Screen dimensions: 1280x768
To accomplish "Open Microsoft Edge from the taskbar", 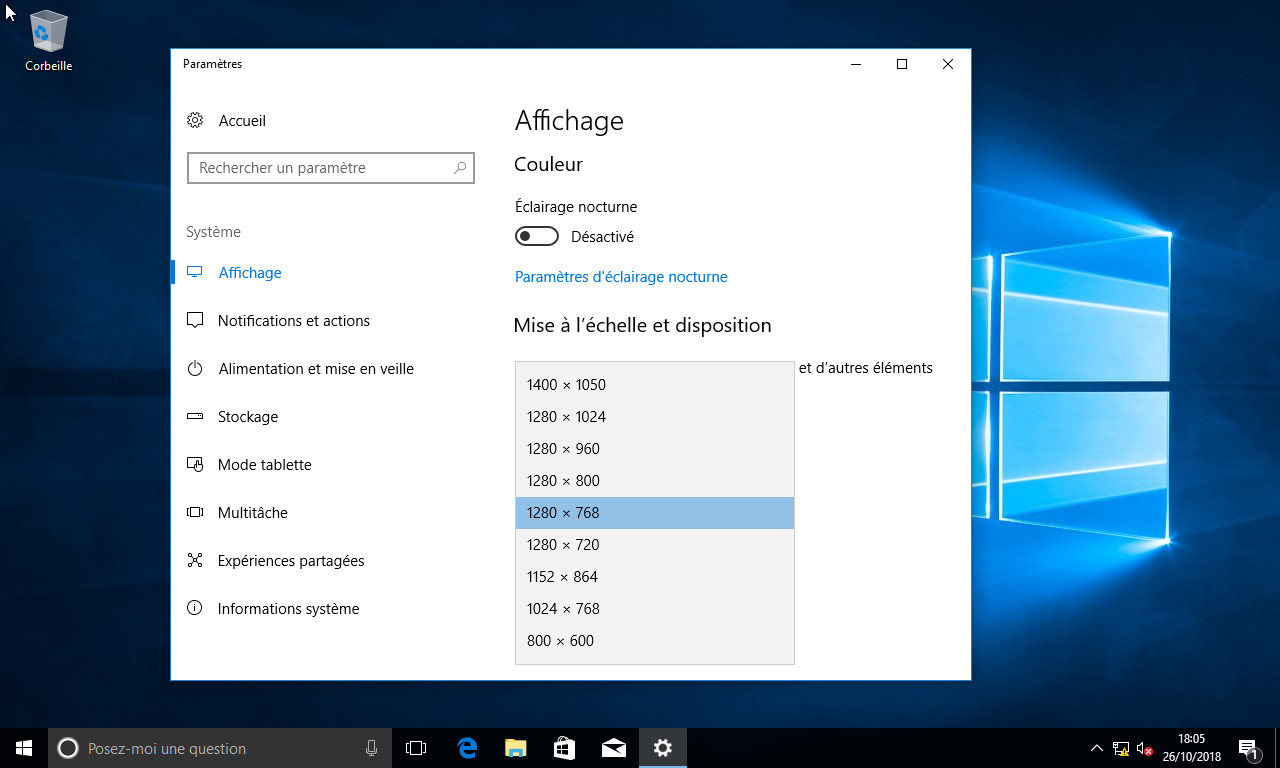I will point(467,748).
